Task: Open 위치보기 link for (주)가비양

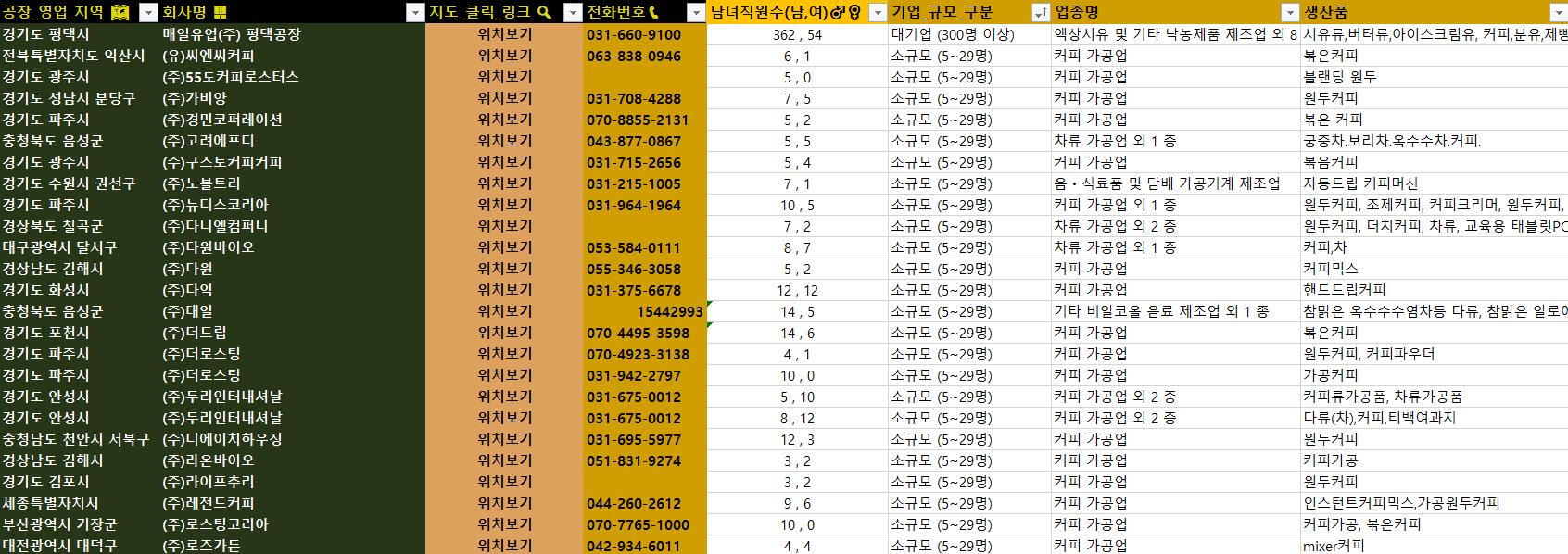Action: coord(504,98)
